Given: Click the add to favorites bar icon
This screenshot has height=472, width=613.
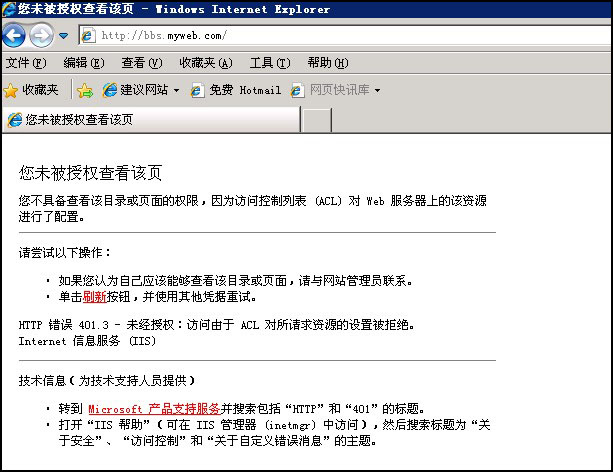Looking at the screenshot, I should click(x=85, y=90).
